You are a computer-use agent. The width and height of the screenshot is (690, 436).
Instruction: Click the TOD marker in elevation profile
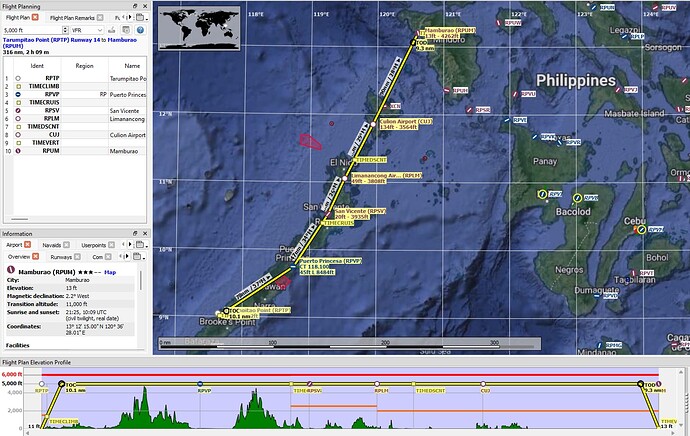click(x=639, y=384)
